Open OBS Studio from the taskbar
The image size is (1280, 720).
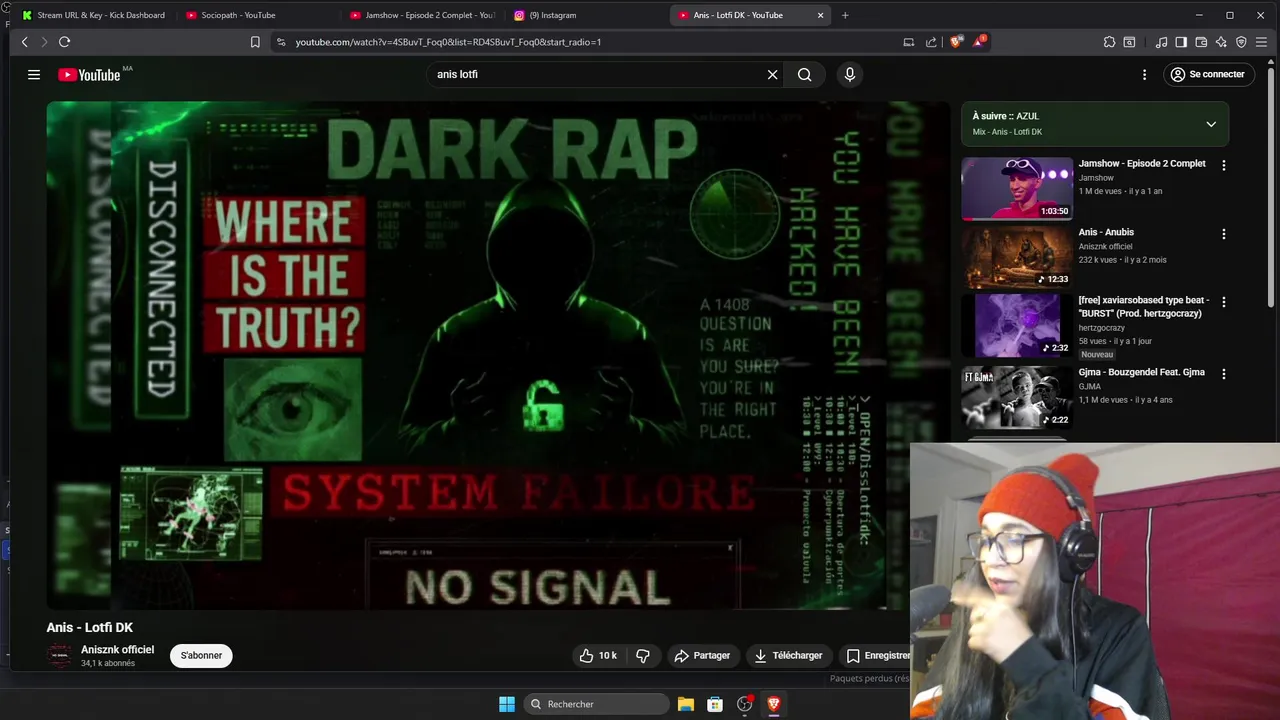(744, 704)
